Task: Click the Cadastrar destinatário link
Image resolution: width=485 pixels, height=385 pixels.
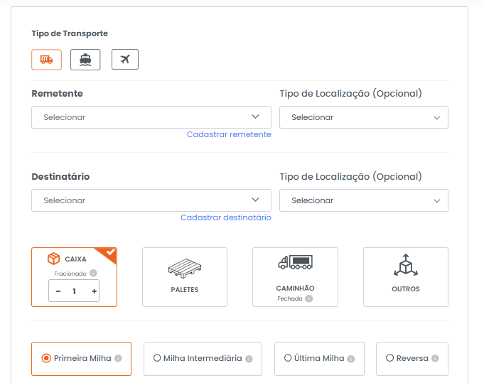Action: pos(226,217)
